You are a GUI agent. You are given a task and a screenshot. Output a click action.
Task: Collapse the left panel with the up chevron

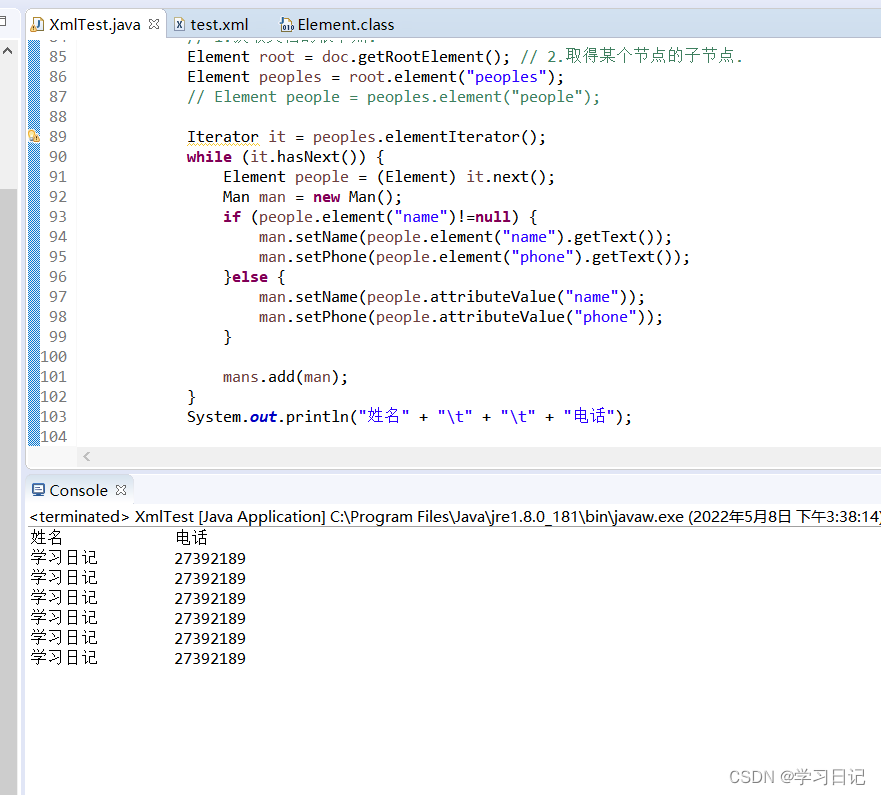tap(8, 51)
